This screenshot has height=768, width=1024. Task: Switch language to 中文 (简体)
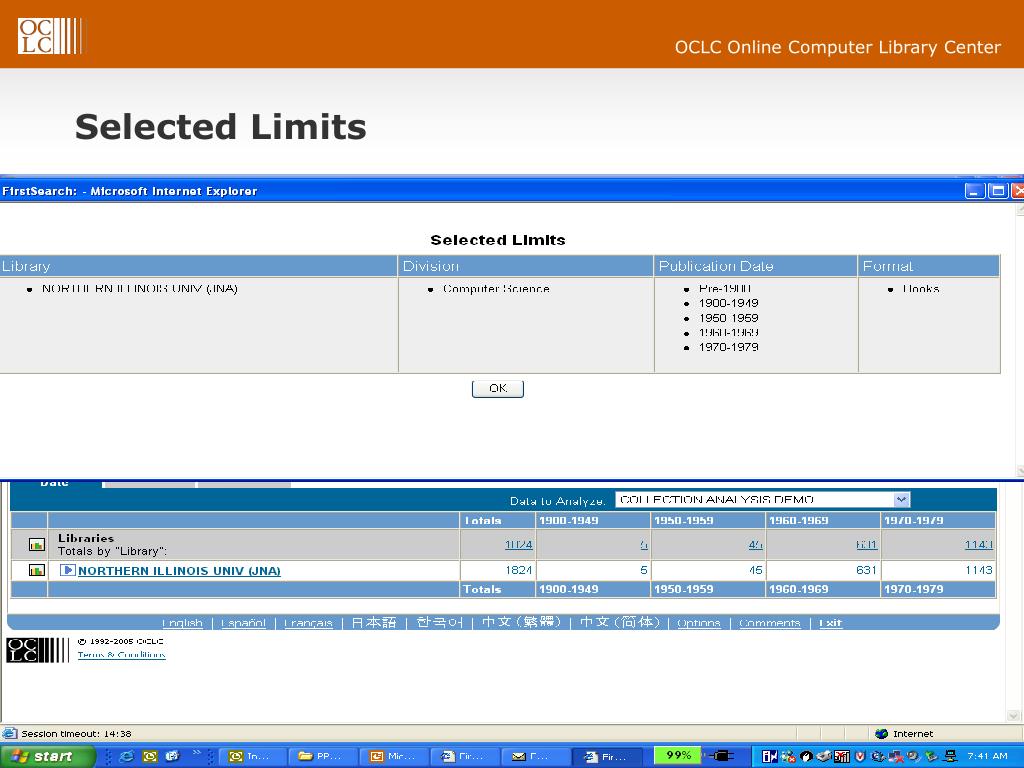point(620,622)
